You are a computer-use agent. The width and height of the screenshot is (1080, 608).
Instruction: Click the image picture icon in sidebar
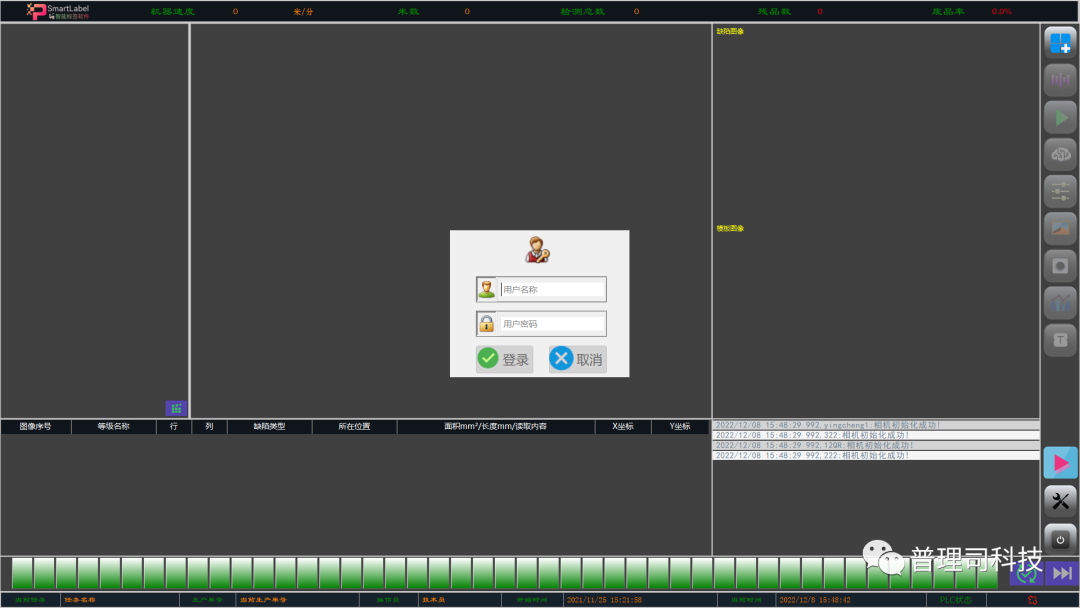pyautogui.click(x=1060, y=229)
